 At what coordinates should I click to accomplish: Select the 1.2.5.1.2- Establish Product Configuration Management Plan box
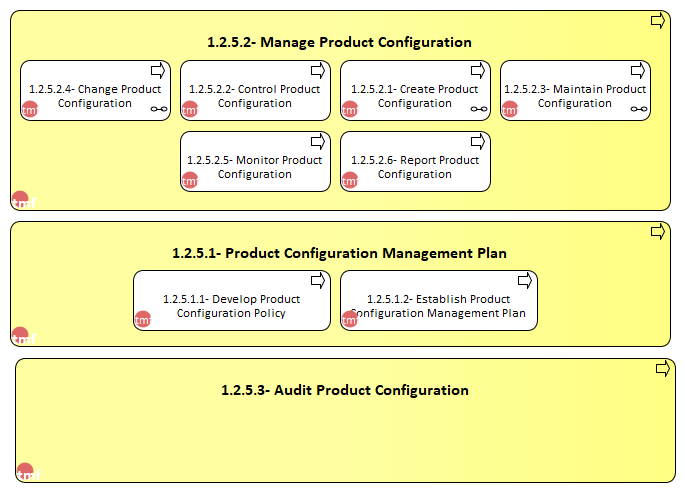pos(439,301)
